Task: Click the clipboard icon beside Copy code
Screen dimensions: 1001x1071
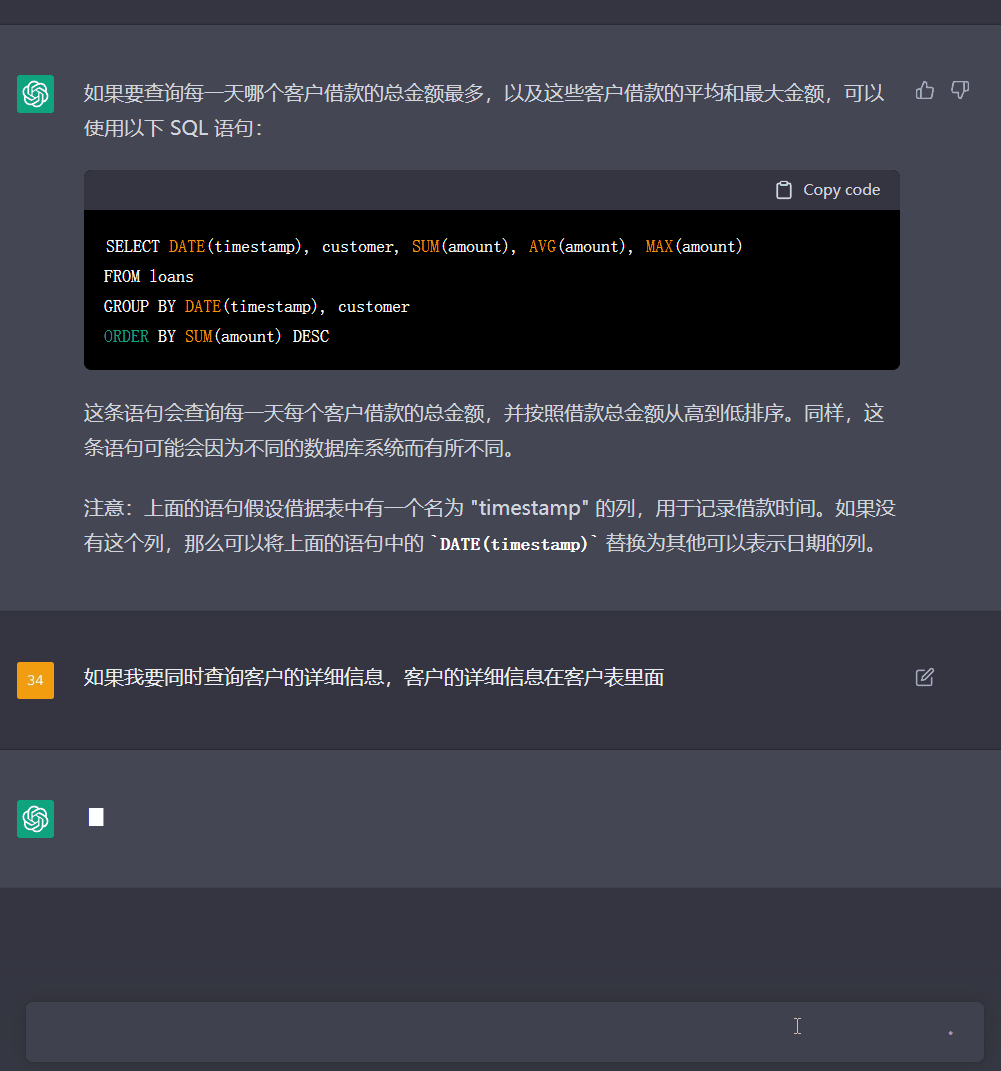Action: tap(784, 190)
